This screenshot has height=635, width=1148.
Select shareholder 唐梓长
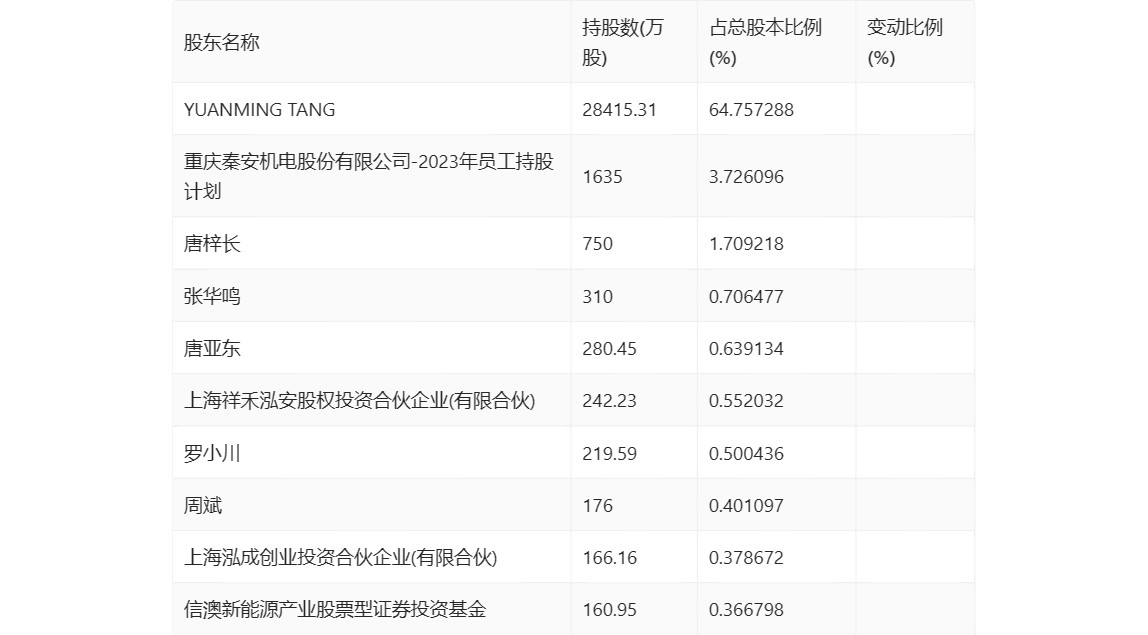[x=212, y=244]
